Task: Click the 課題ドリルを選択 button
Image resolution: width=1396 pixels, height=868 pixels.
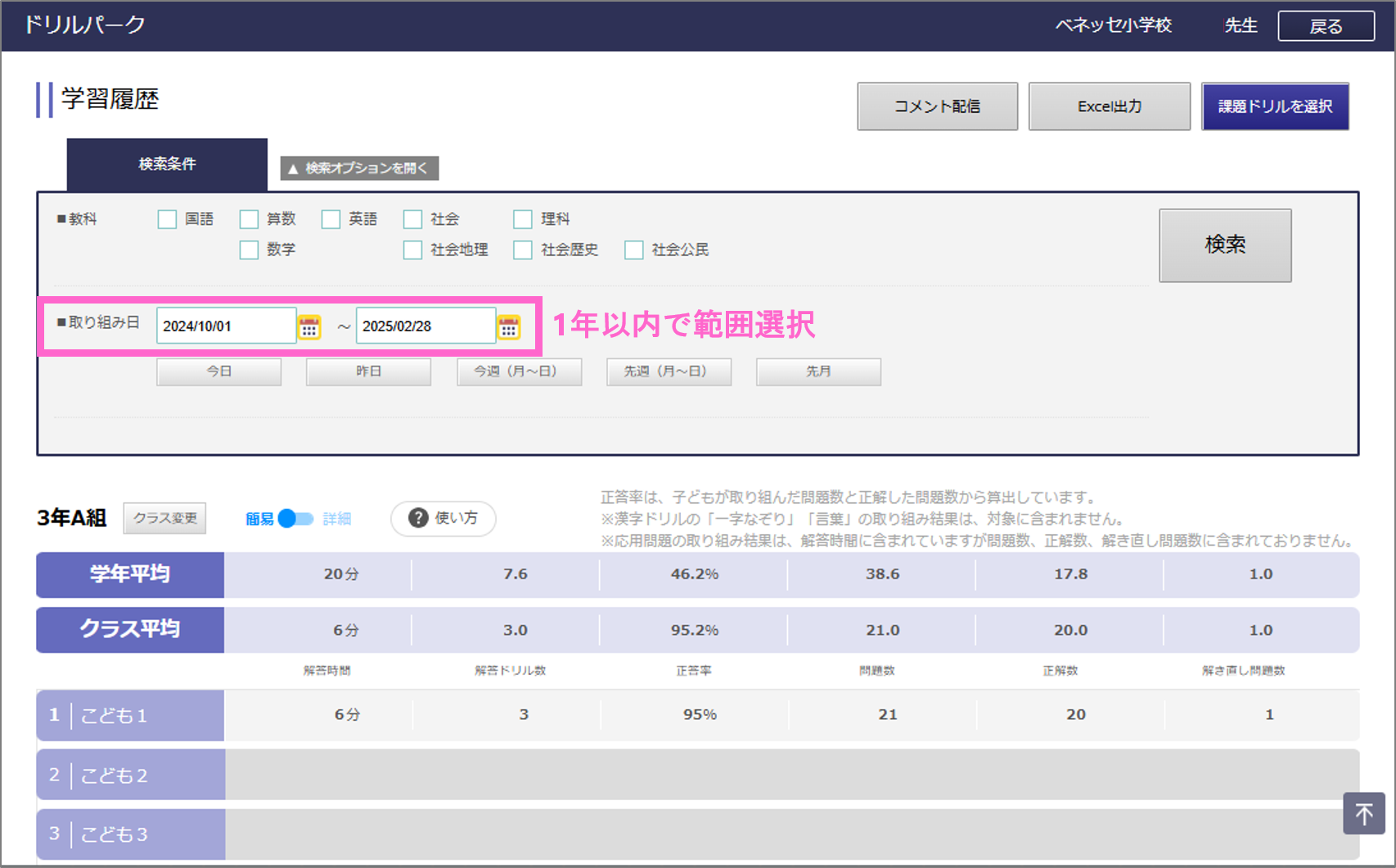Action: point(1275,106)
